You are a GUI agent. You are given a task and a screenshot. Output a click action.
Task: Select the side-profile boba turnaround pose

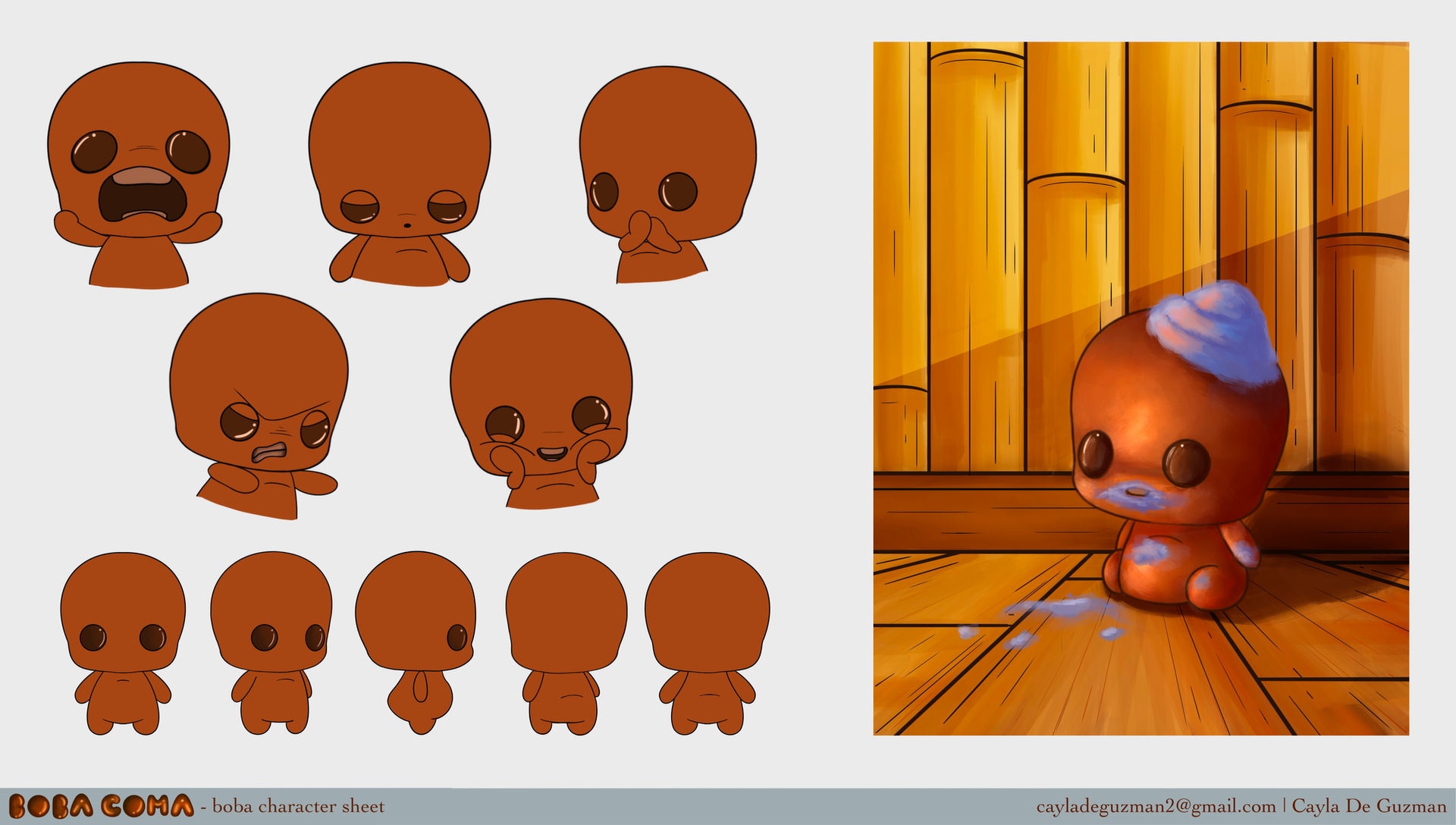click(x=416, y=643)
